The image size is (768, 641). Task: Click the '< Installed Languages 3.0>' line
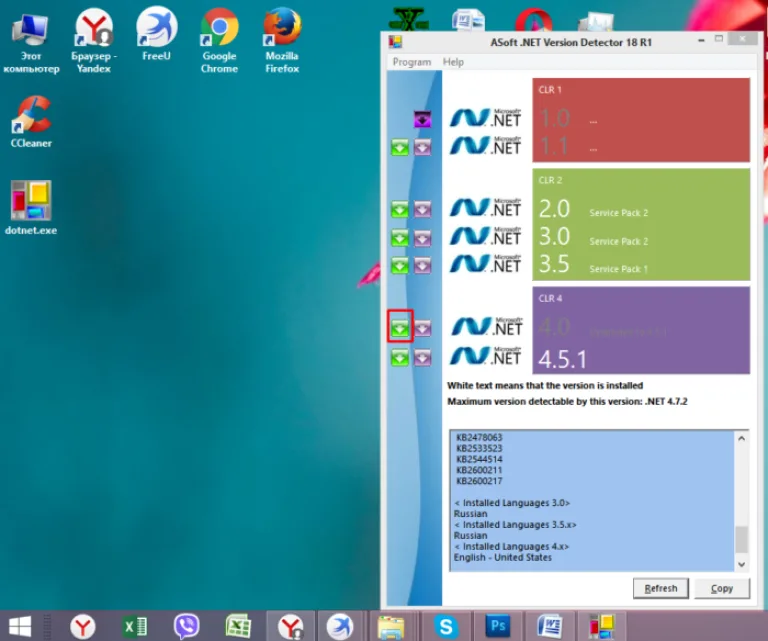[512, 503]
